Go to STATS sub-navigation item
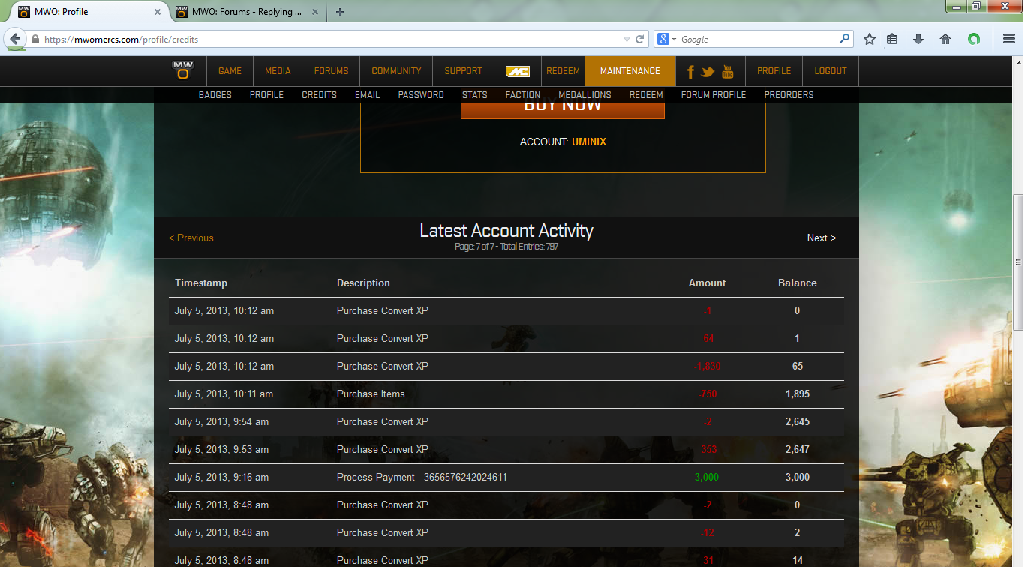This screenshot has width=1023, height=567. coord(474,95)
